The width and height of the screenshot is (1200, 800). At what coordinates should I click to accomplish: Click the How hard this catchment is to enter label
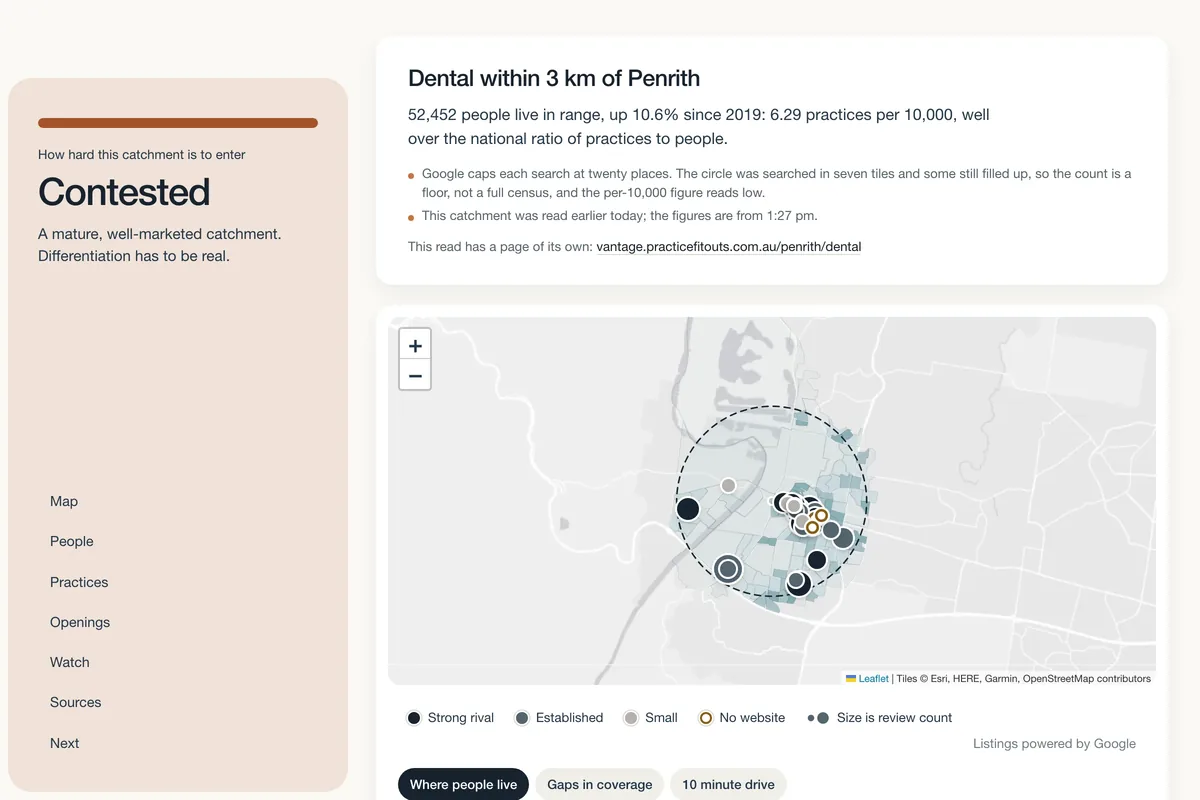tap(142, 155)
